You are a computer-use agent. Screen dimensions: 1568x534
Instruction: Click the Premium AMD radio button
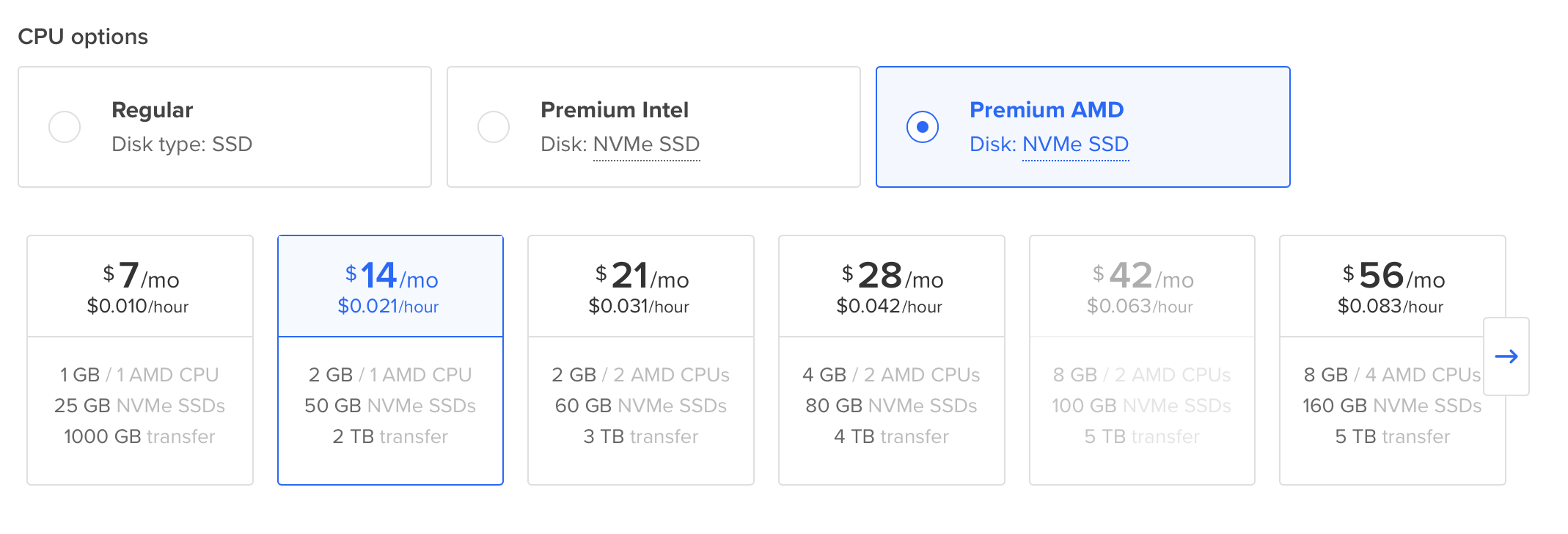click(922, 127)
